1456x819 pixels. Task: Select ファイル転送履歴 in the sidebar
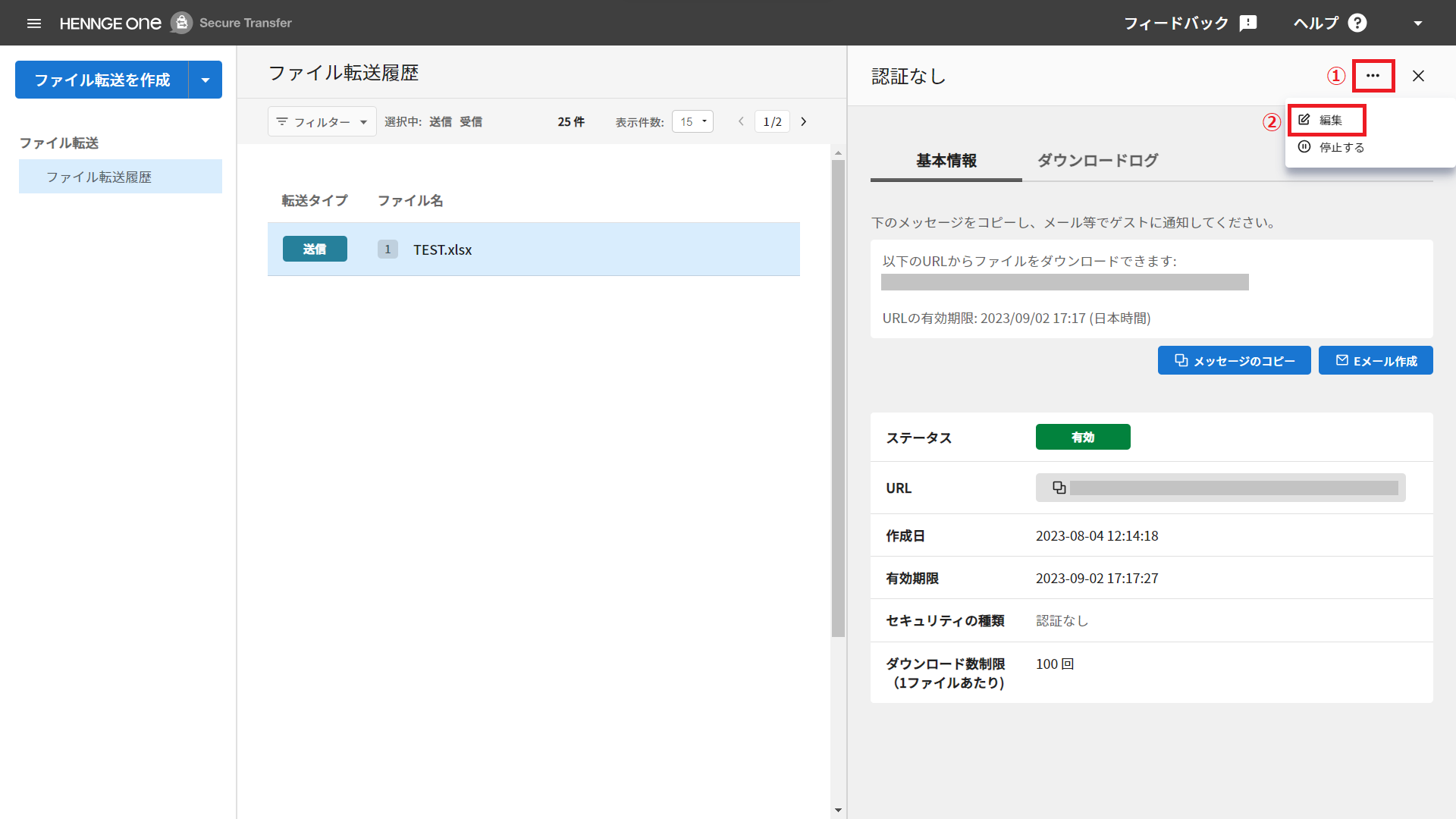point(121,177)
